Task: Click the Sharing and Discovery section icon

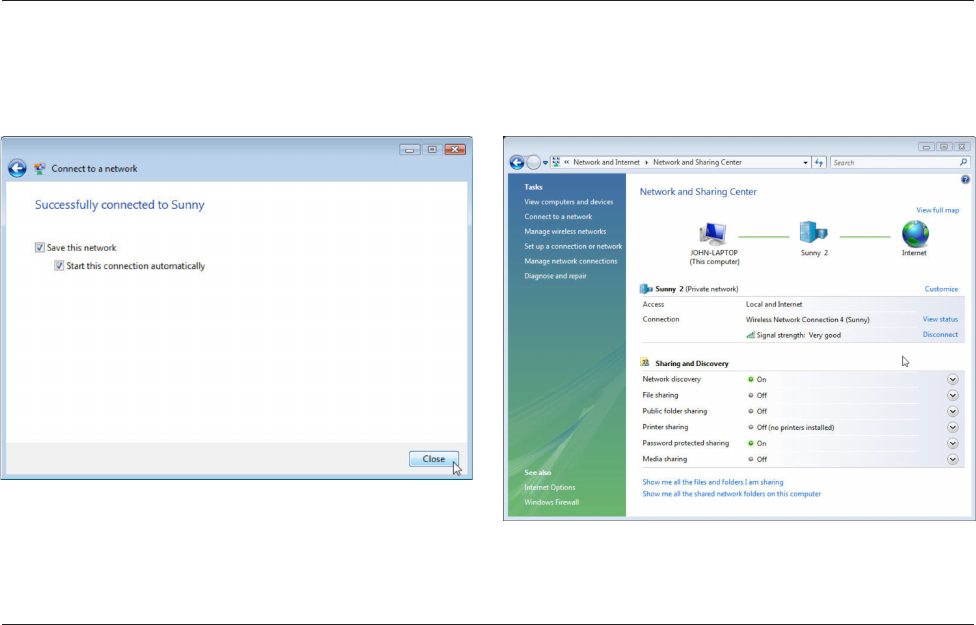Action: [645, 362]
